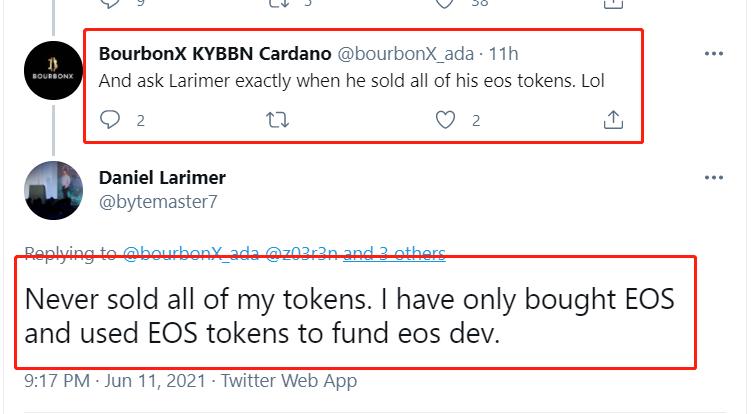Open the BourbonX profile avatar

pyautogui.click(x=54, y=68)
